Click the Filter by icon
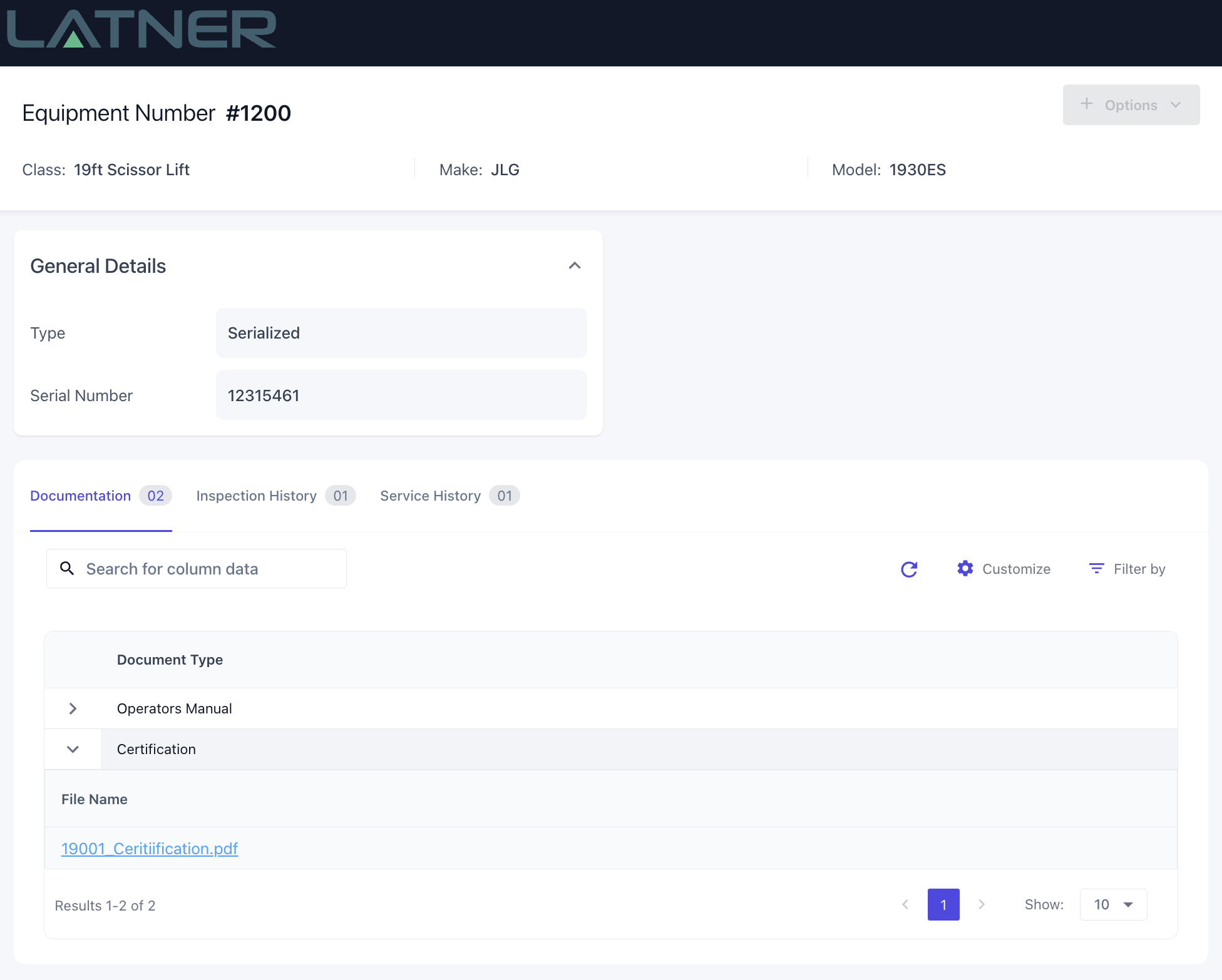The image size is (1222, 980). tap(1096, 568)
